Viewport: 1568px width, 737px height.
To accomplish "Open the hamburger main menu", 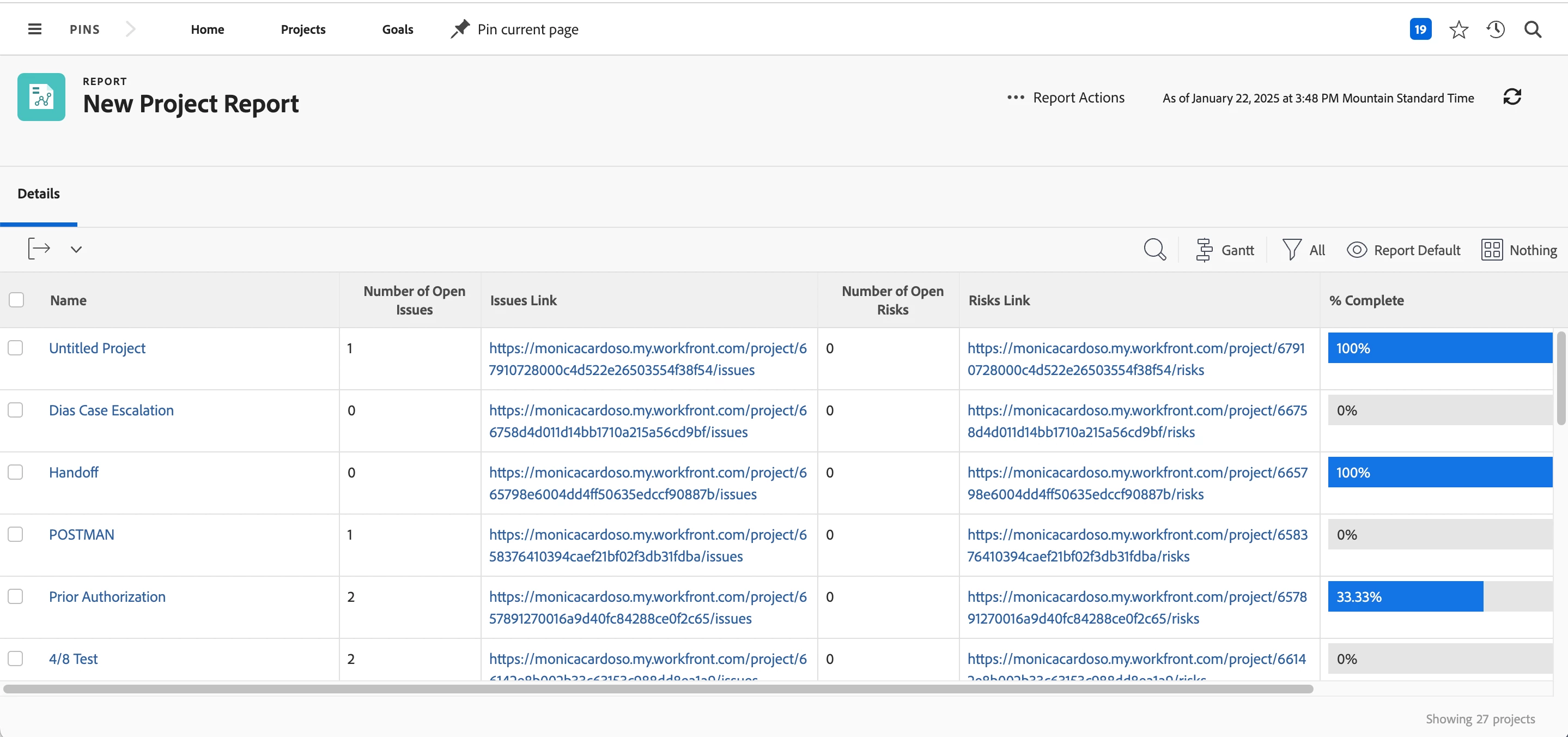I will (x=35, y=29).
